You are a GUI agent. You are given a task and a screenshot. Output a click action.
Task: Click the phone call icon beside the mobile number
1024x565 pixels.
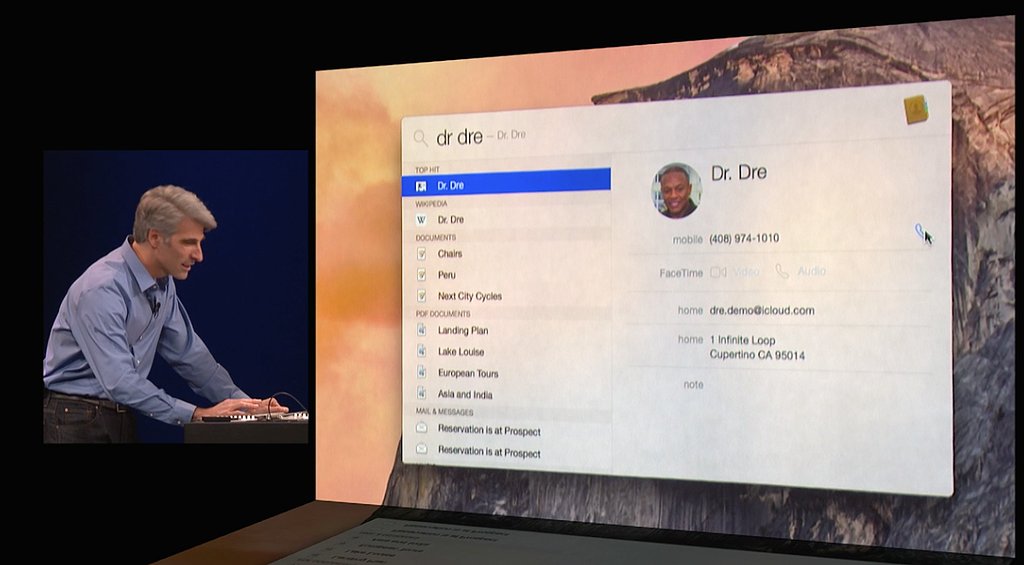tap(920, 231)
